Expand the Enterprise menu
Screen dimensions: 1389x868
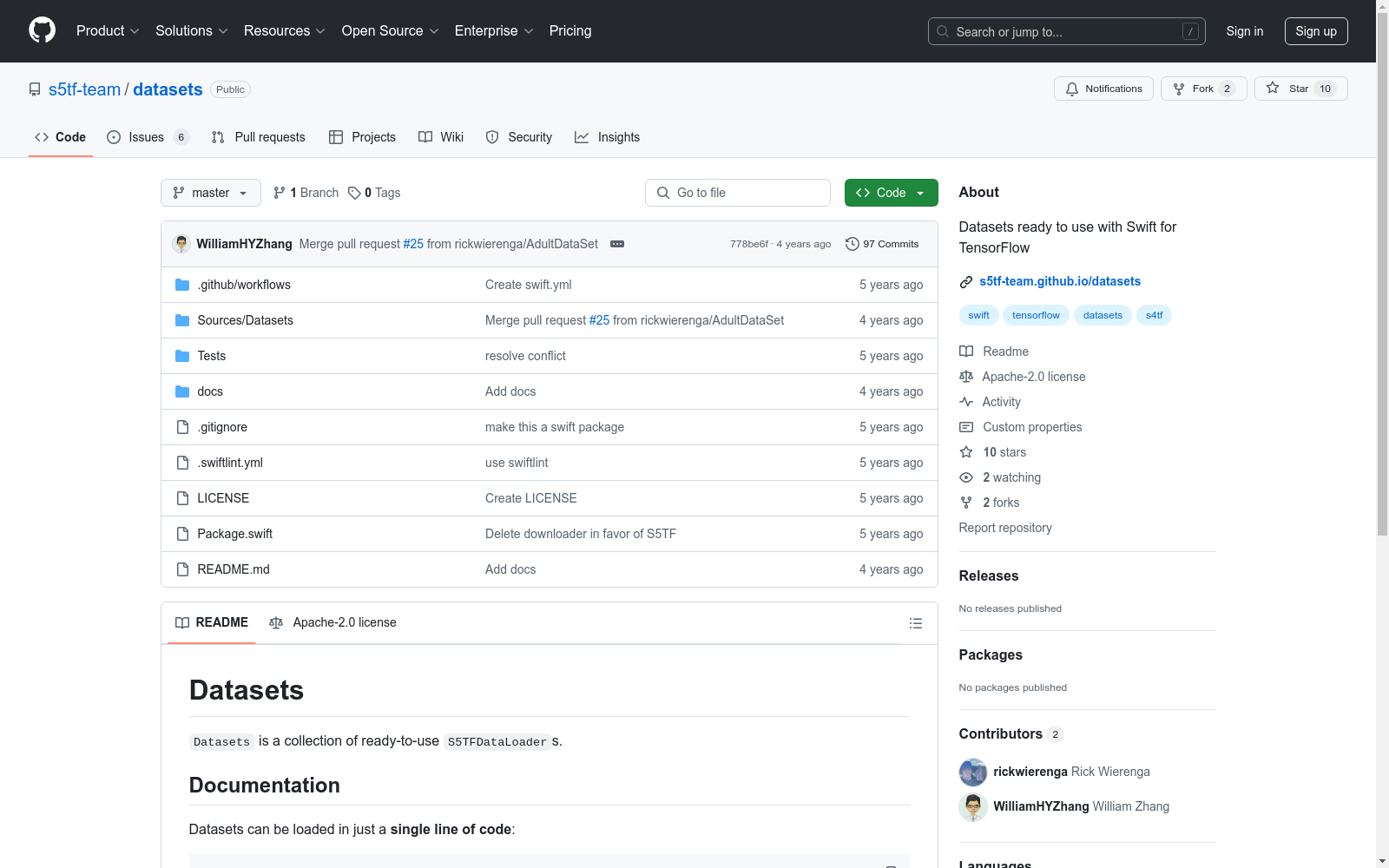494,31
